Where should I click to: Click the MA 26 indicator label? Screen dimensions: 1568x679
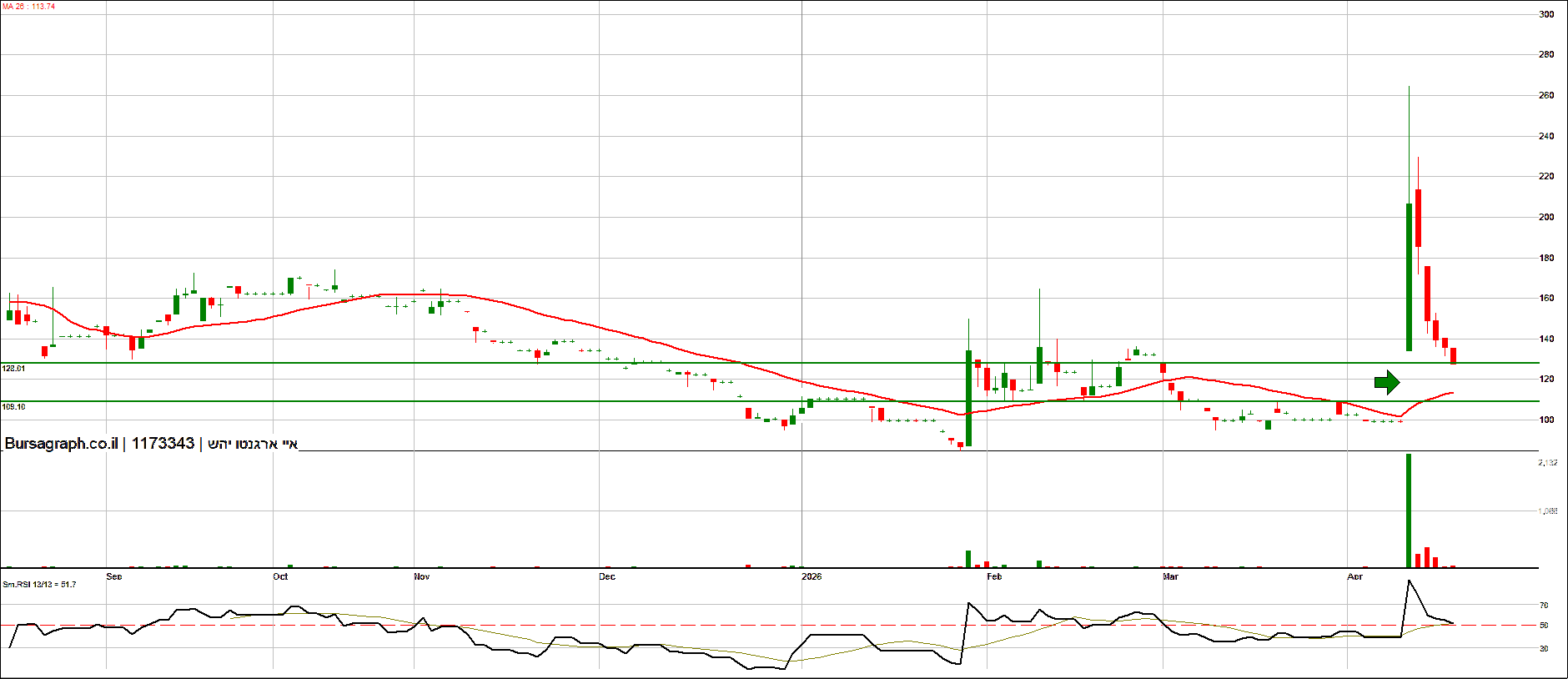coord(29,7)
